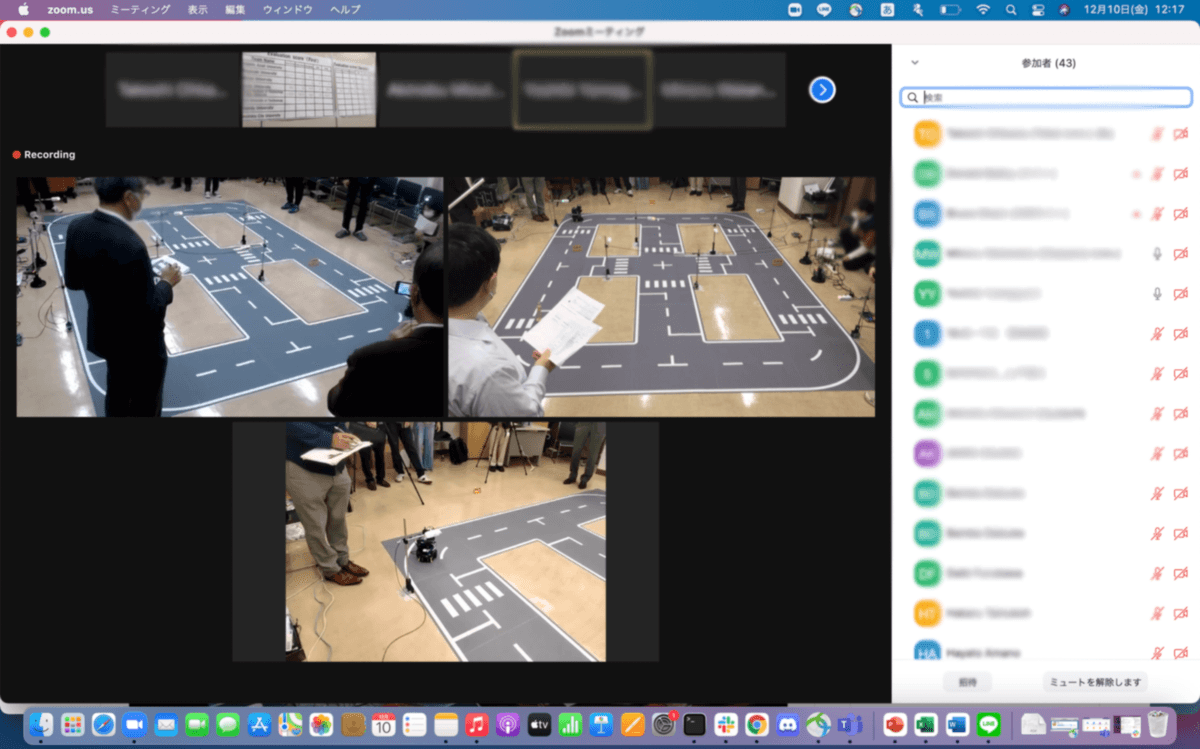Click the blue next-arrow for more video thumbnails
The image size is (1200, 749).
click(x=822, y=90)
